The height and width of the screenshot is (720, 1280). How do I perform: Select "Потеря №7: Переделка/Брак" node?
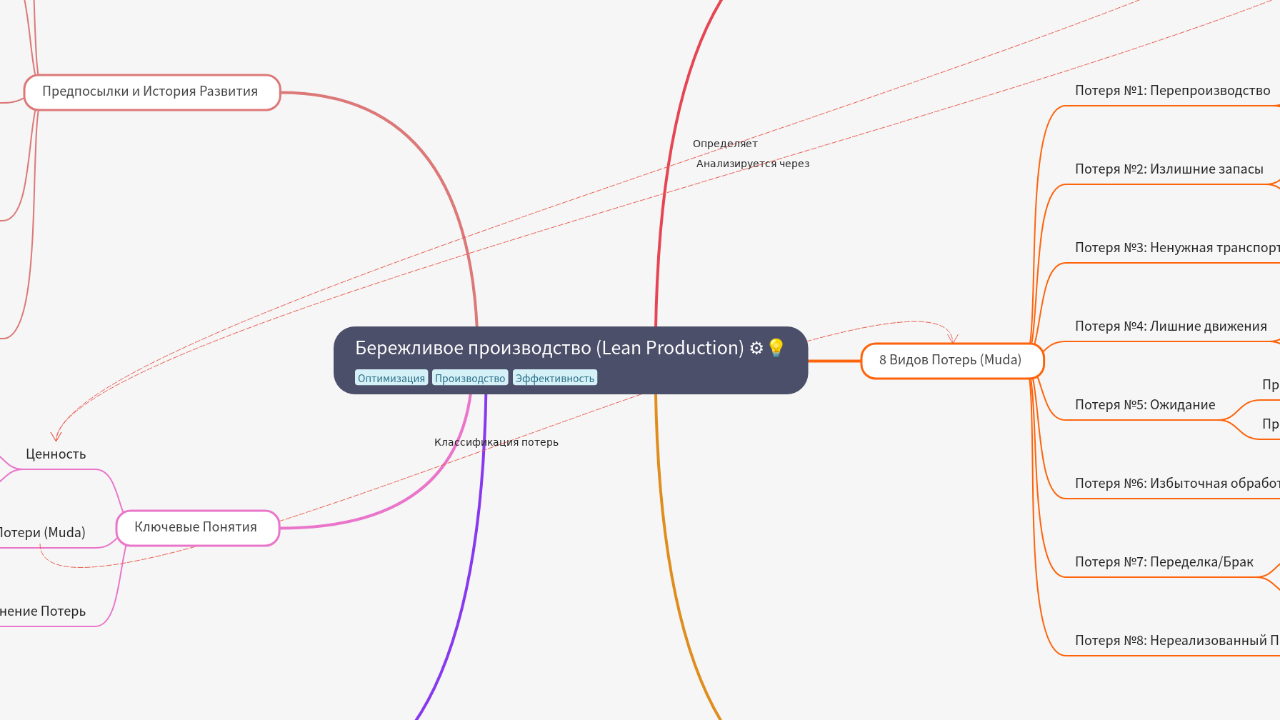pyautogui.click(x=1163, y=561)
